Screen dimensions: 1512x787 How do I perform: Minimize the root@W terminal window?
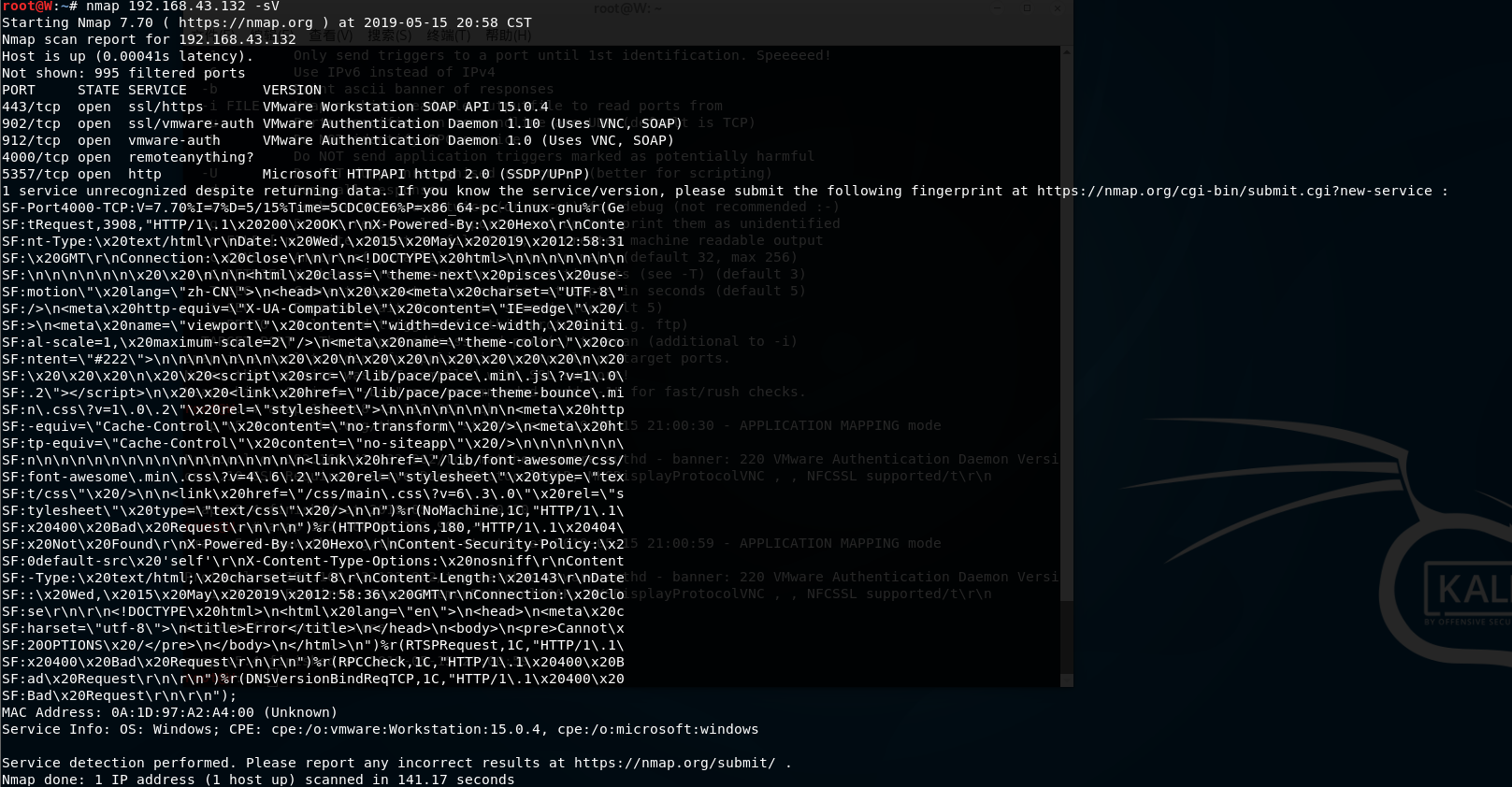[x=997, y=8]
